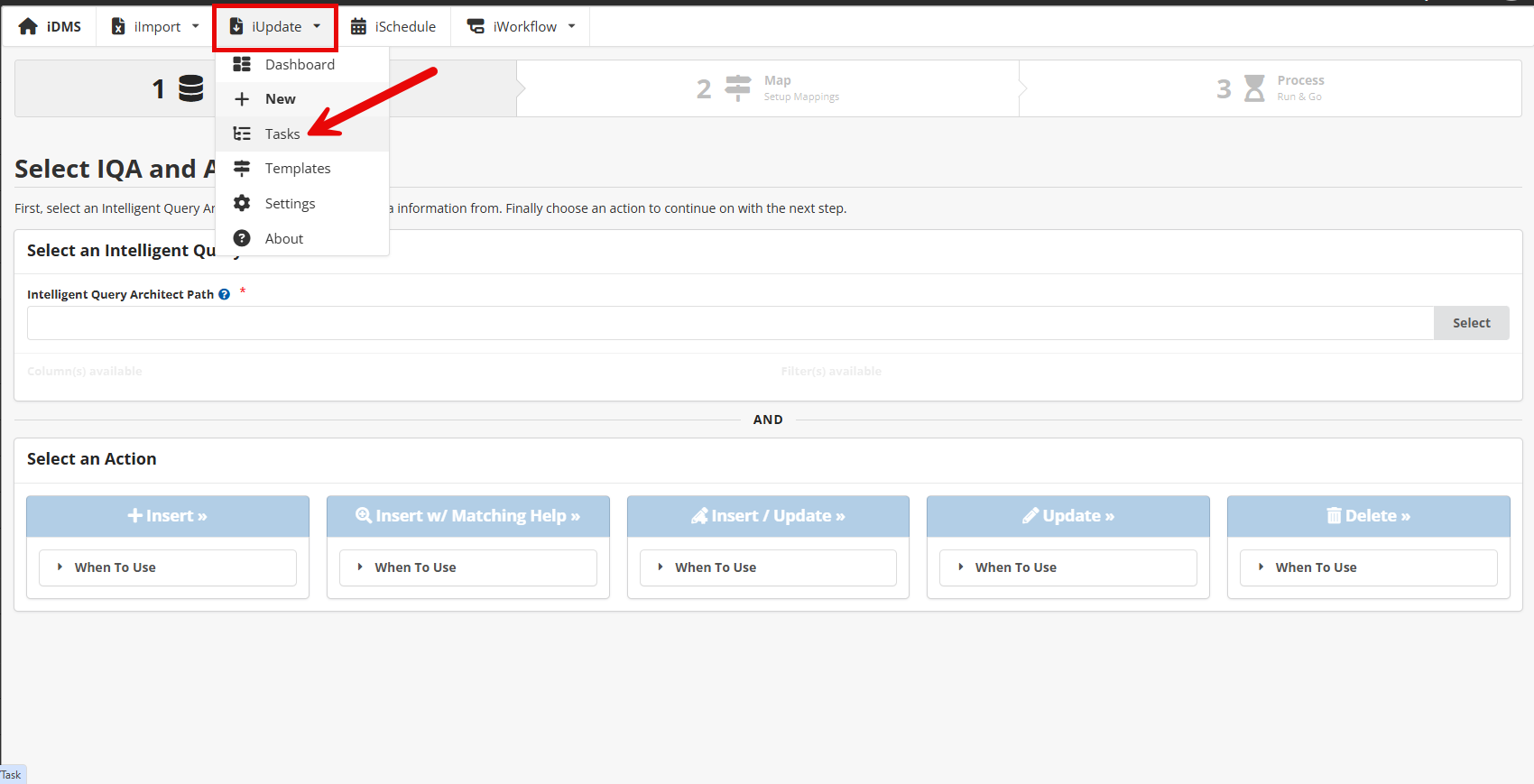
Task: Click the Dashboard grid icon in menu
Action: (242, 64)
